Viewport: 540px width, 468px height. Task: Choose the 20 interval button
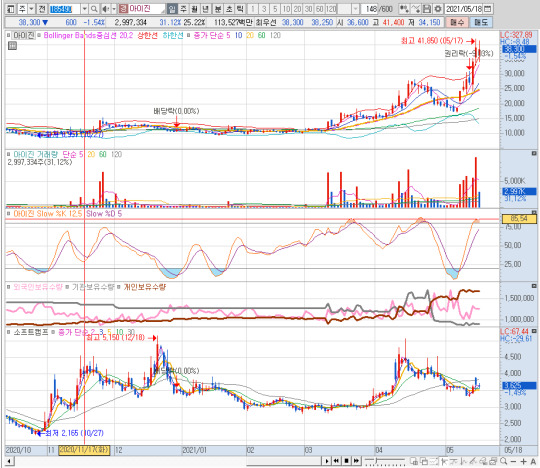(297, 9)
